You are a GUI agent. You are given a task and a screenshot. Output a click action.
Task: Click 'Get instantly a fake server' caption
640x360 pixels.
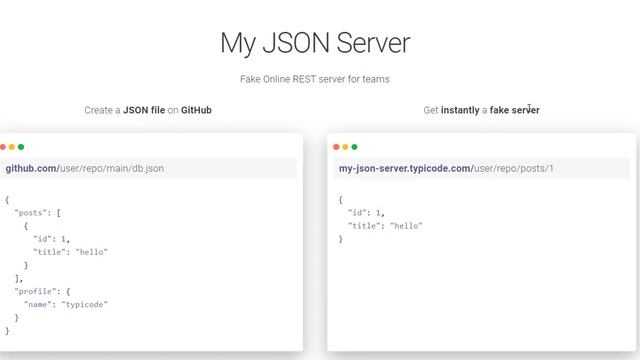(x=481, y=110)
